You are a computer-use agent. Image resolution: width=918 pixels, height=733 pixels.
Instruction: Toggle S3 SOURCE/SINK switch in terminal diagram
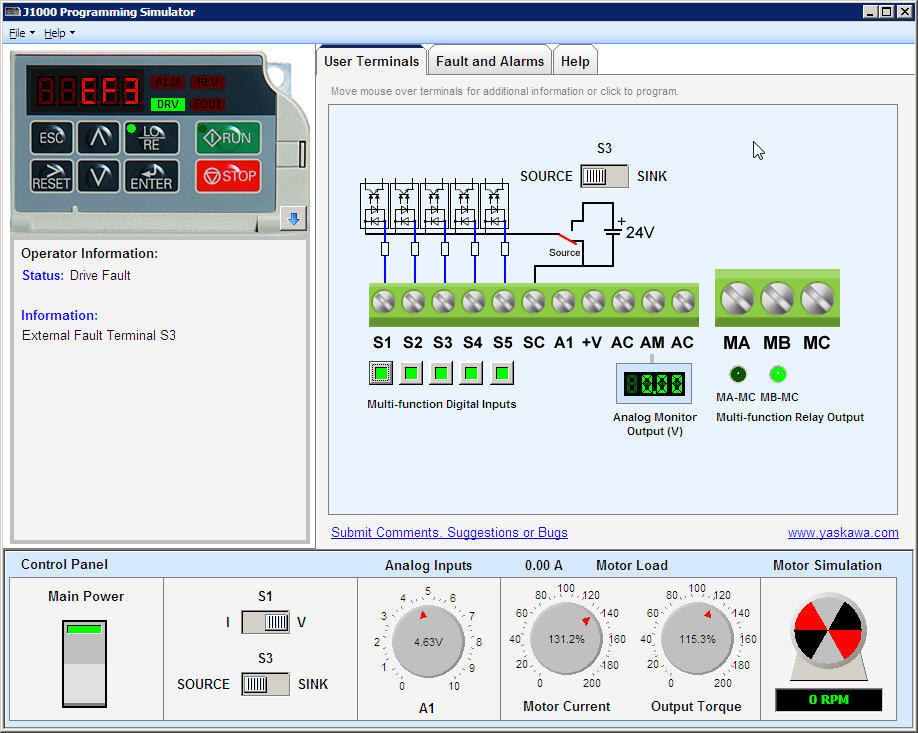point(604,176)
